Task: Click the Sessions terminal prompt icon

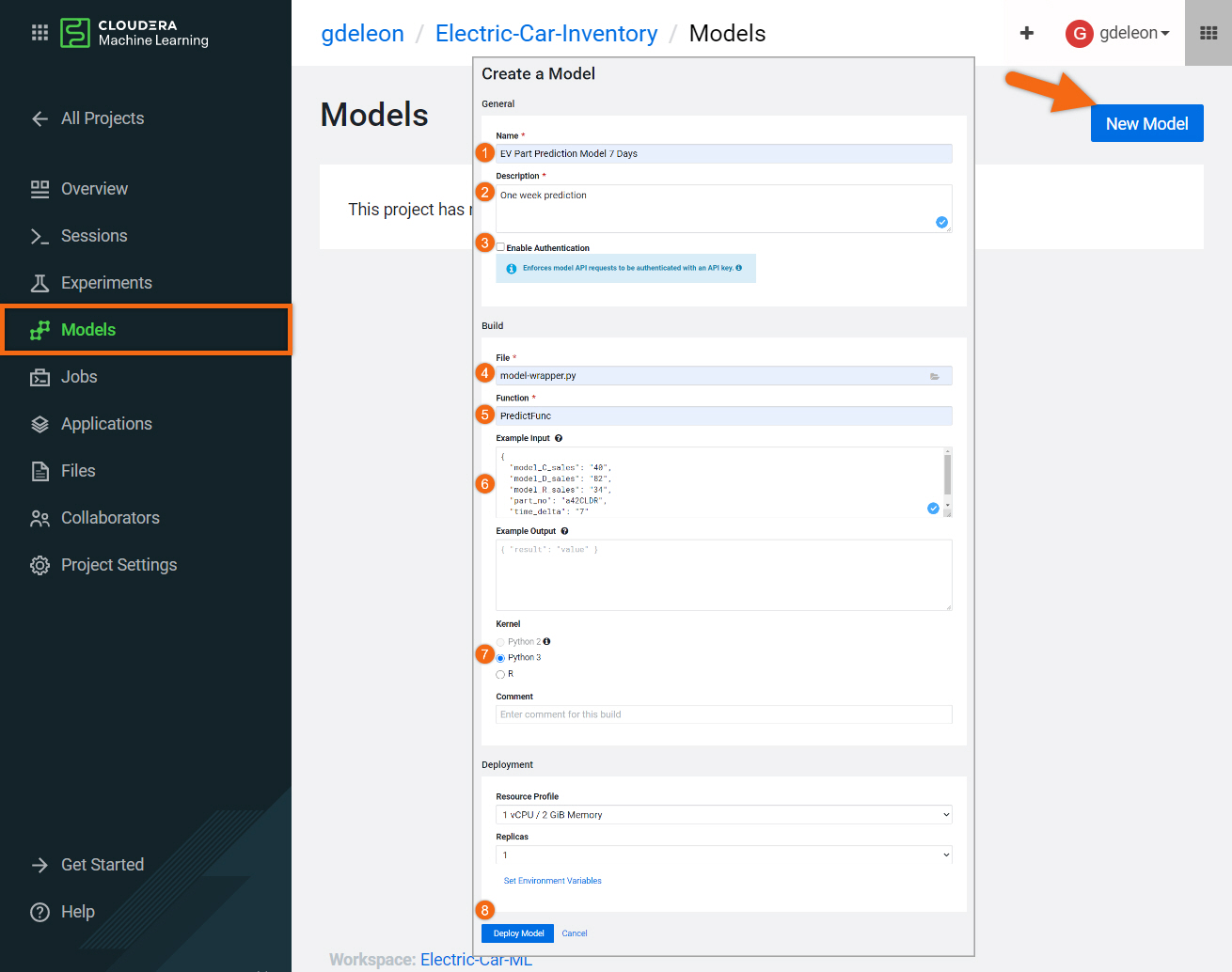Action: coord(39,236)
